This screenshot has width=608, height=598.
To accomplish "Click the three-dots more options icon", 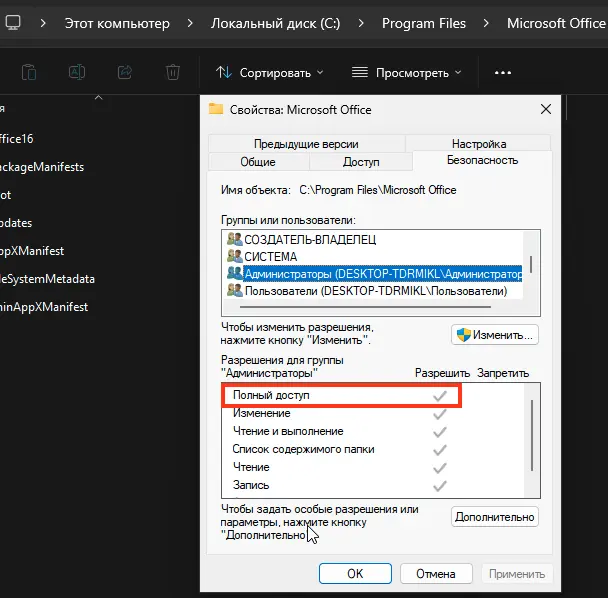I will pyautogui.click(x=503, y=72).
